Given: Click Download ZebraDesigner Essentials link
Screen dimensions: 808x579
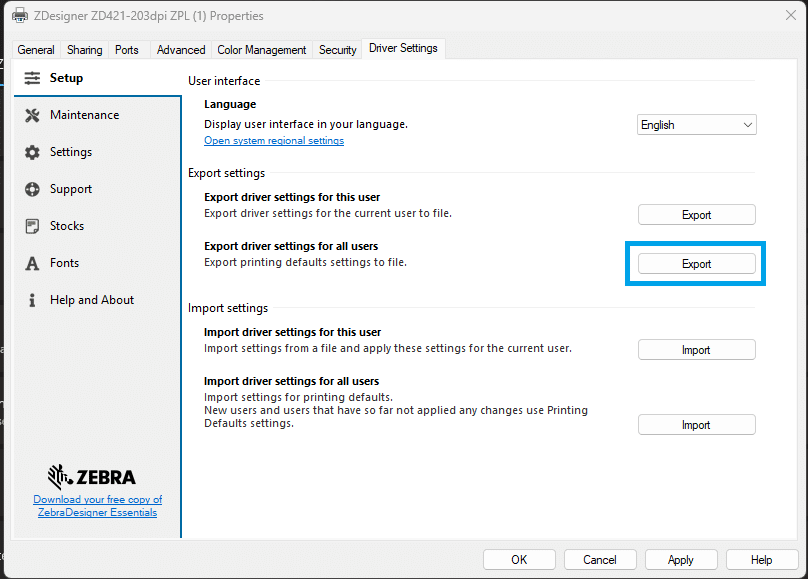Looking at the screenshot, I should coord(97,506).
